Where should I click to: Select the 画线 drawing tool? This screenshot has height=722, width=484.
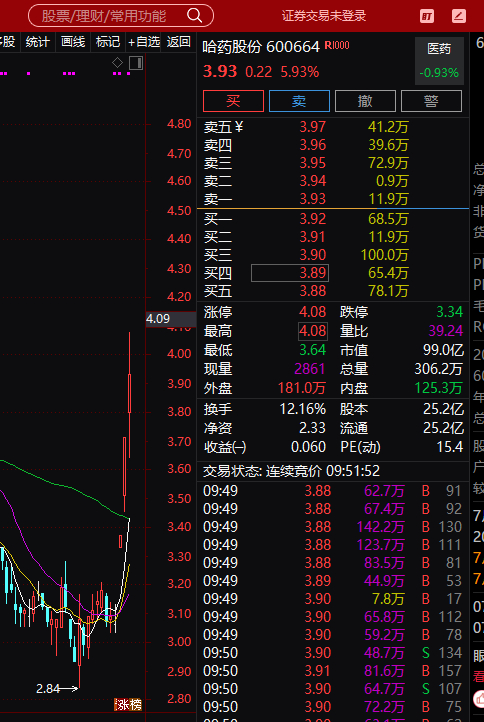[73, 42]
